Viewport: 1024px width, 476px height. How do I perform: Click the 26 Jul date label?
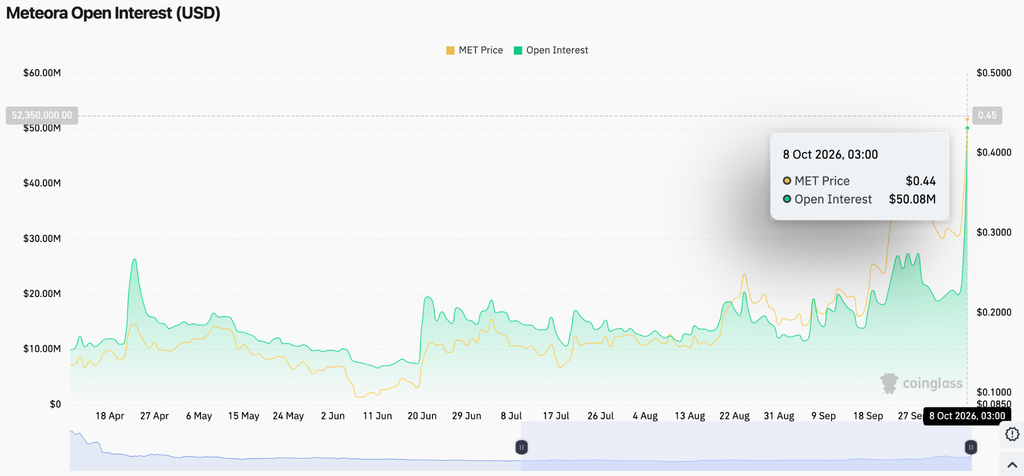tap(600, 416)
